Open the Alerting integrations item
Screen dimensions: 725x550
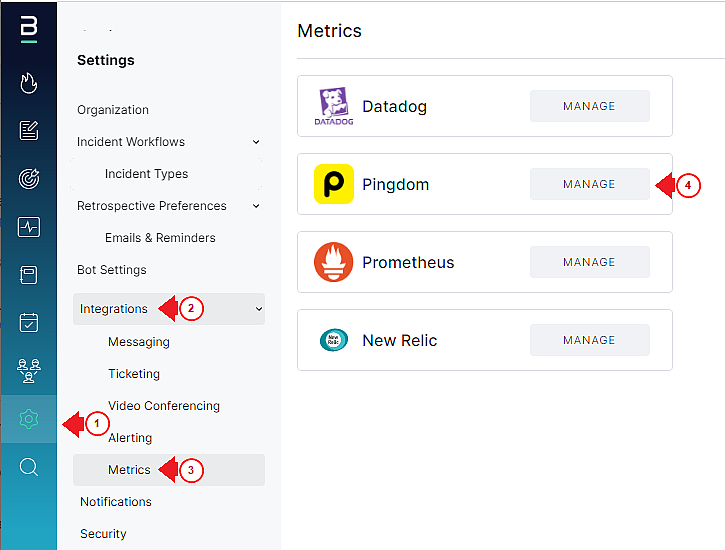click(130, 438)
